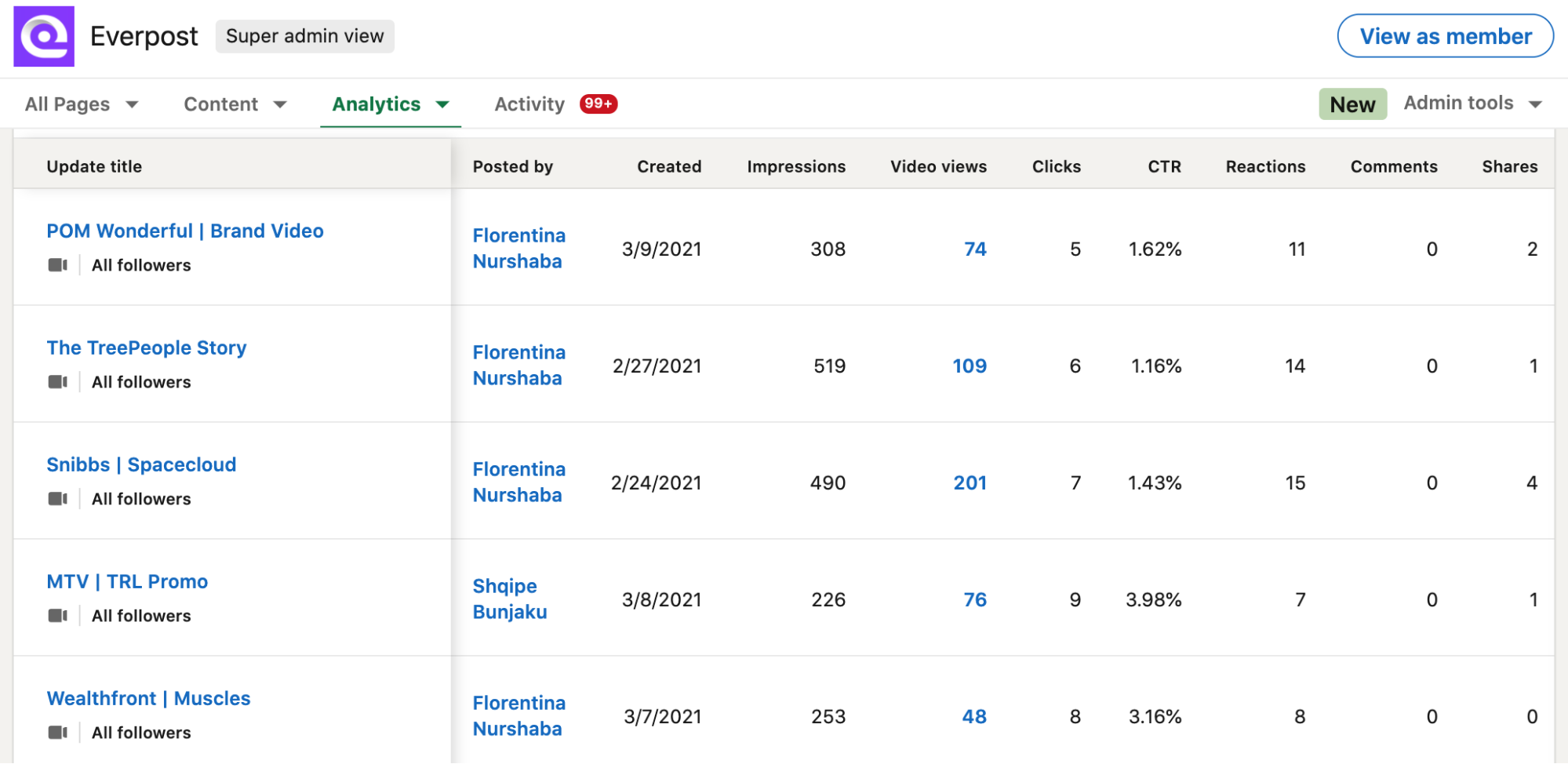1568x764 pixels.
Task: Click impressions value 226
Action: [x=828, y=600]
